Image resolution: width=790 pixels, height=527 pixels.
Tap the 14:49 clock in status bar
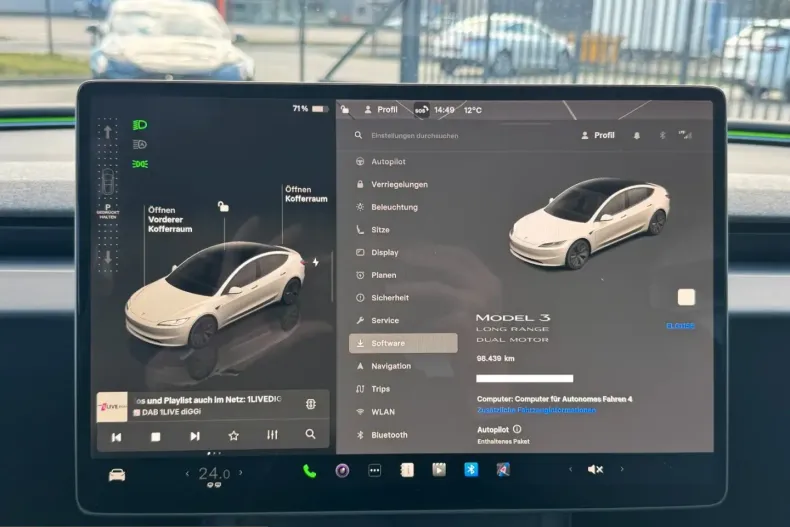tap(444, 110)
